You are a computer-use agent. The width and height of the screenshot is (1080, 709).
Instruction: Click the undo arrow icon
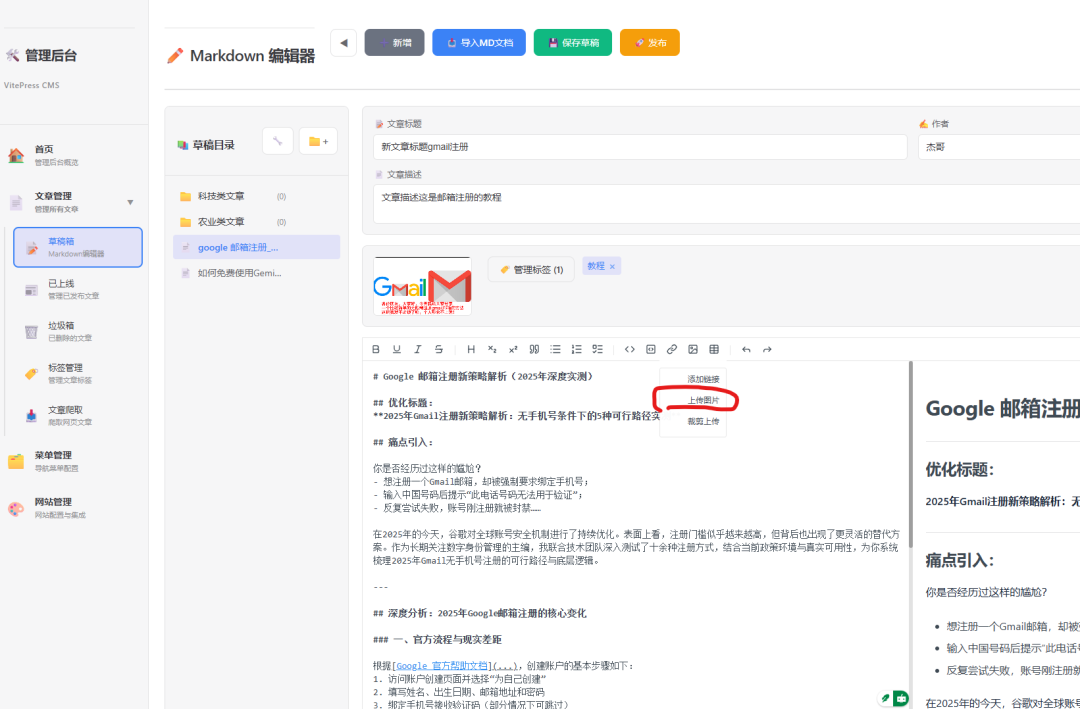point(745,349)
